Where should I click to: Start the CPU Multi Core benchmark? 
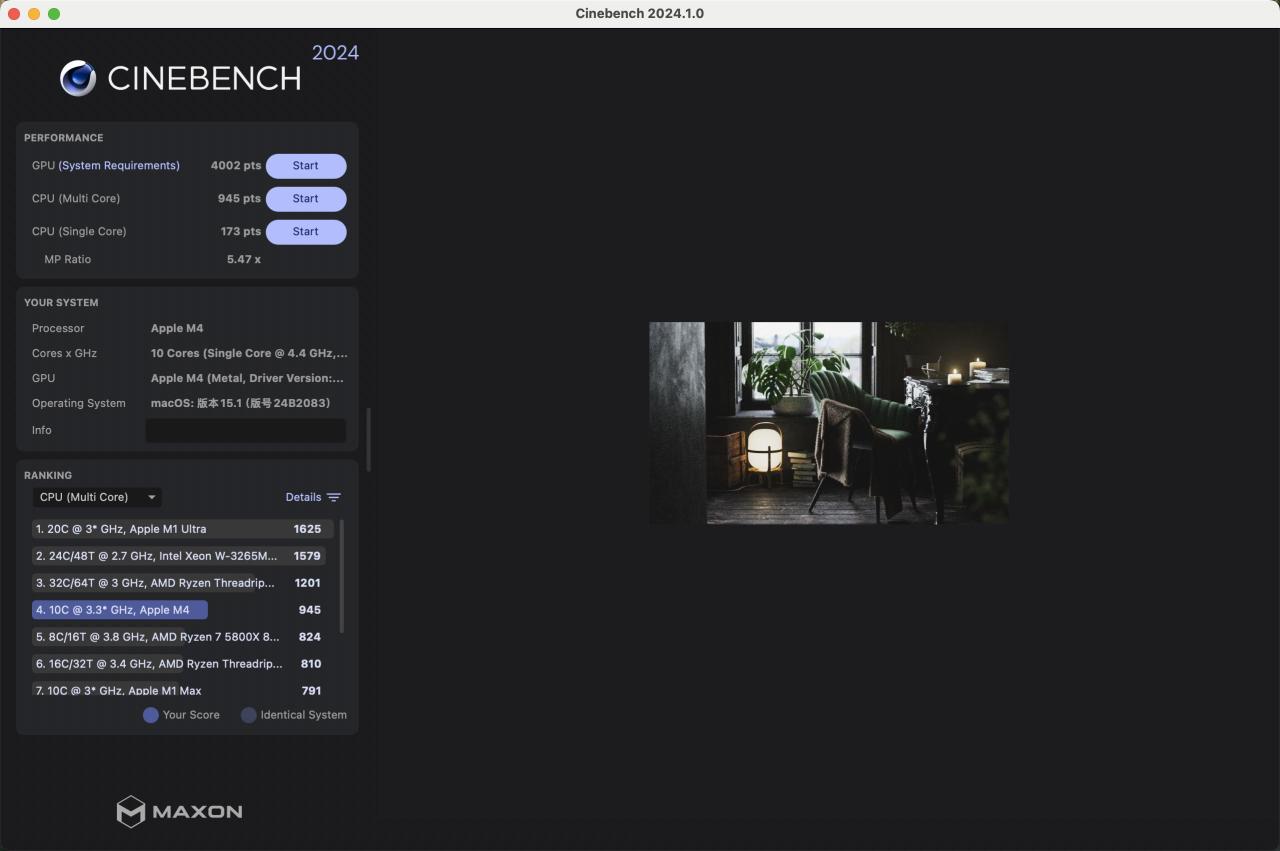click(306, 199)
